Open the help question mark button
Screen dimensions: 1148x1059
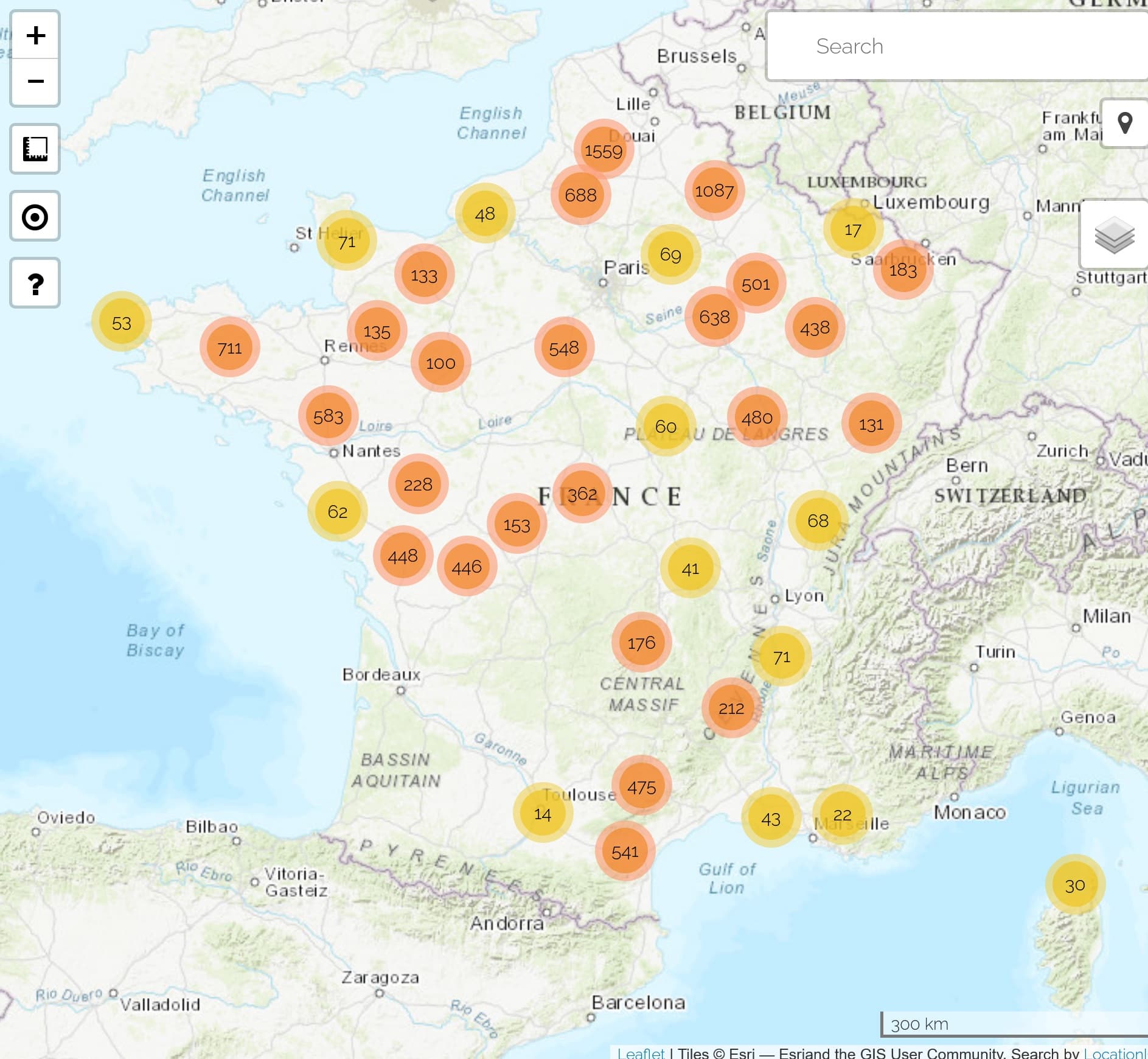click(35, 284)
